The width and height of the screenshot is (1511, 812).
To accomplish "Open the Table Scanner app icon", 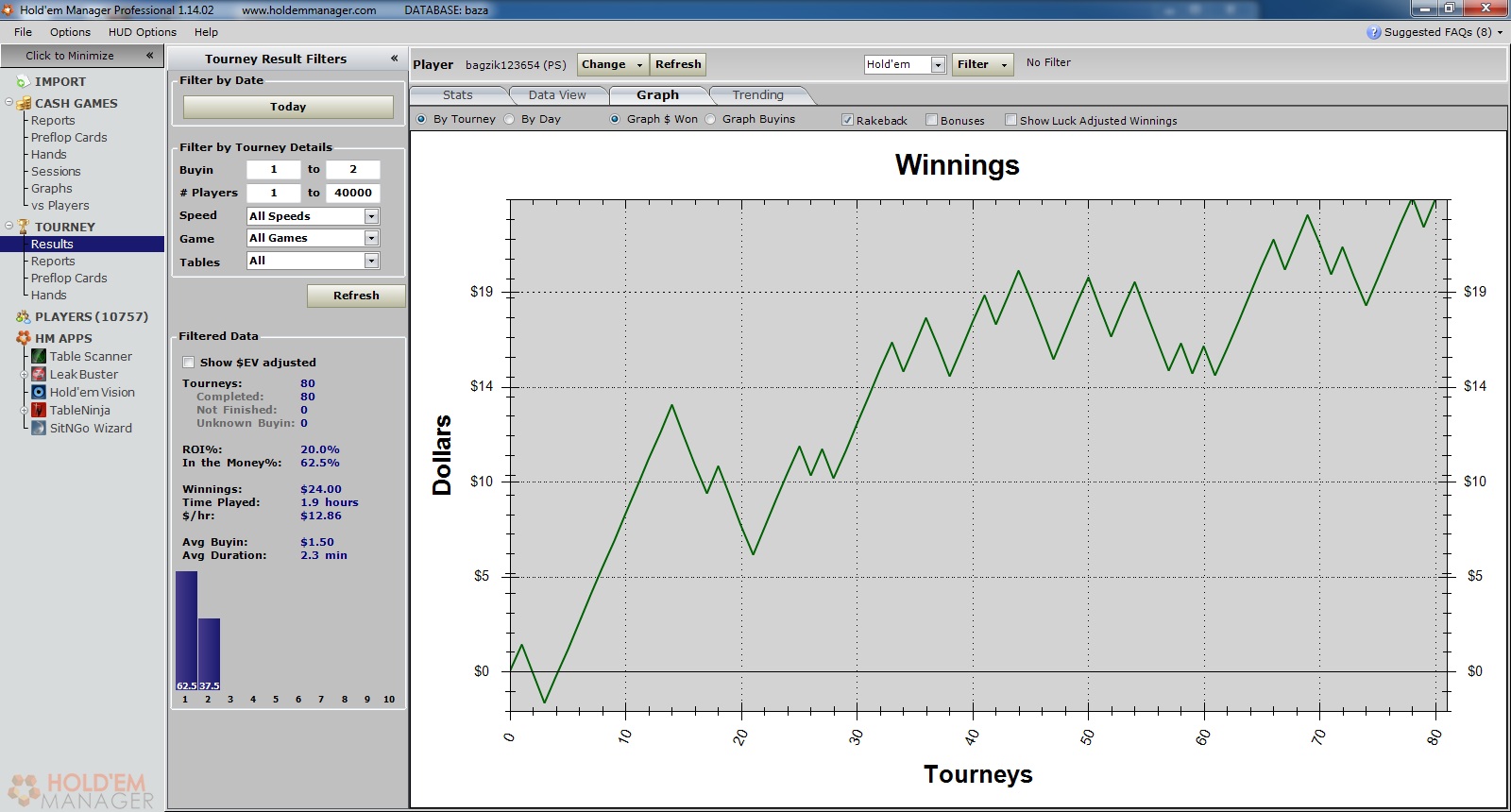I will (x=39, y=356).
